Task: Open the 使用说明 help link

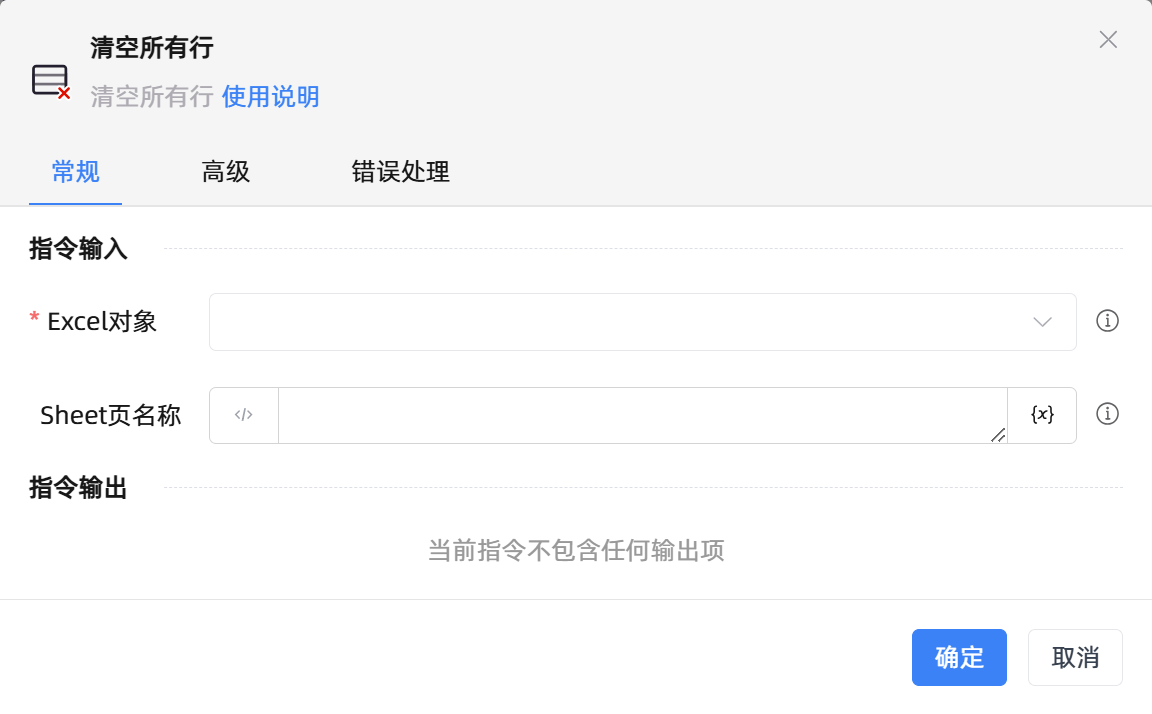Action: point(270,97)
